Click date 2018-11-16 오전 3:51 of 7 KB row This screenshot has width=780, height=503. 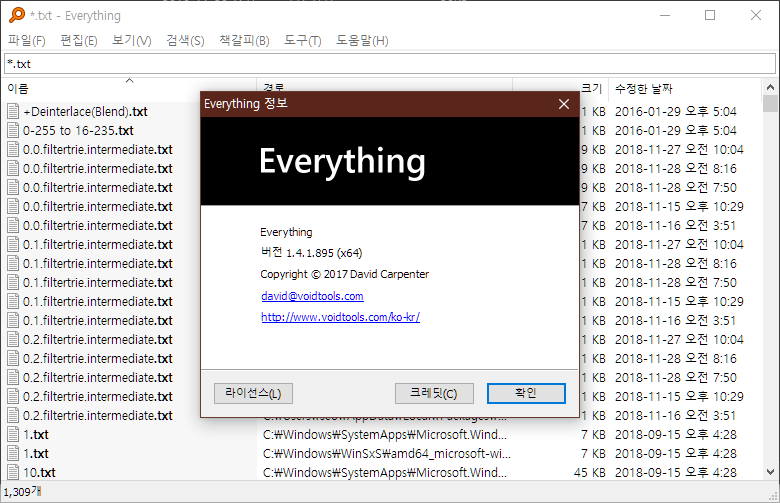click(x=675, y=225)
